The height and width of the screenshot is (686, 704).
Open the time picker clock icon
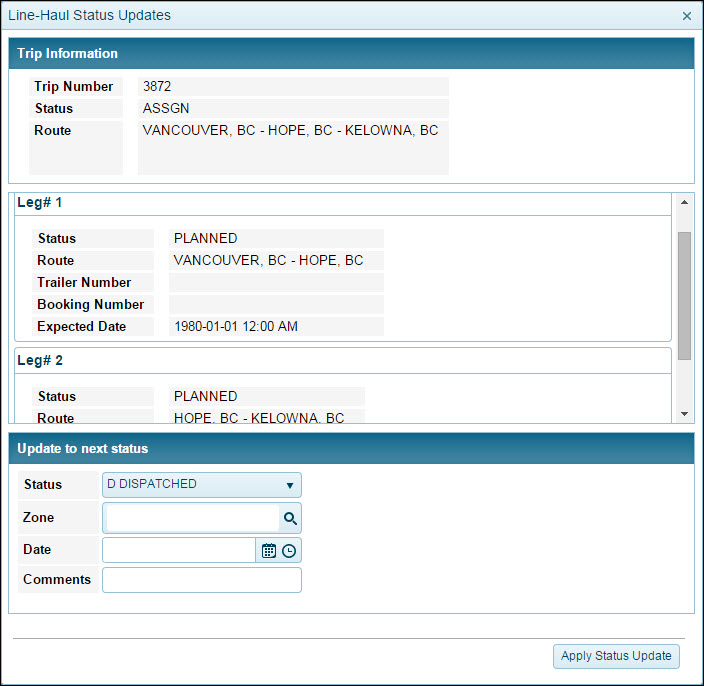point(289,550)
